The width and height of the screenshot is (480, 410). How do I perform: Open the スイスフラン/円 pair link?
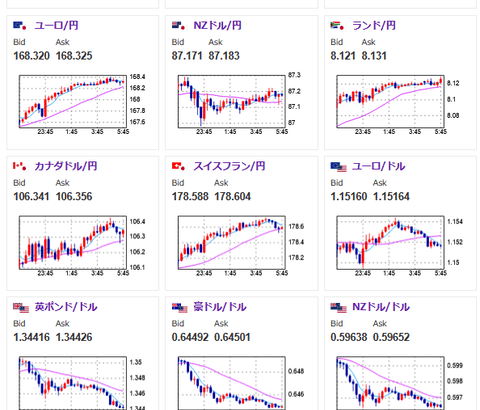click(229, 166)
